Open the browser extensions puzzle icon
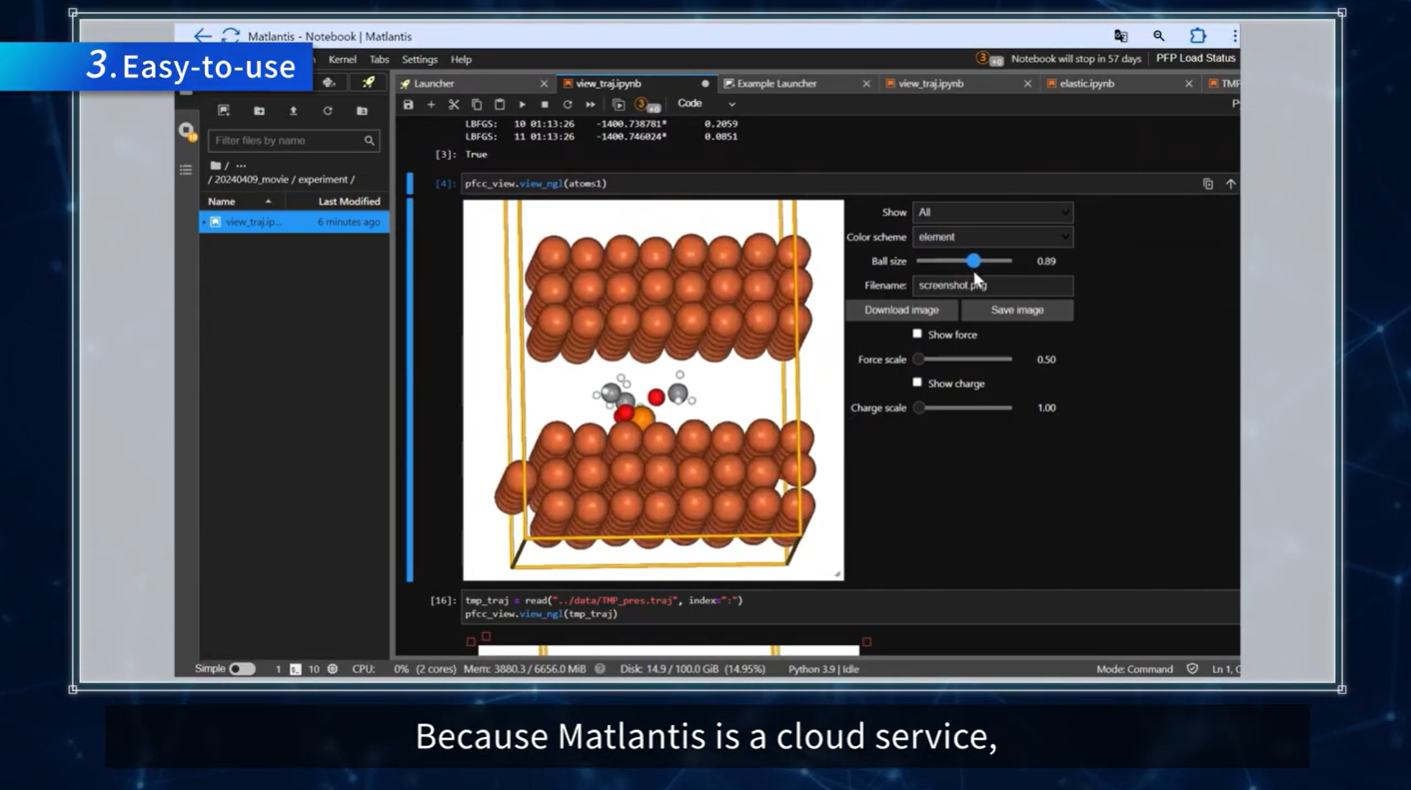This screenshot has height=790, width=1411. click(x=1198, y=36)
